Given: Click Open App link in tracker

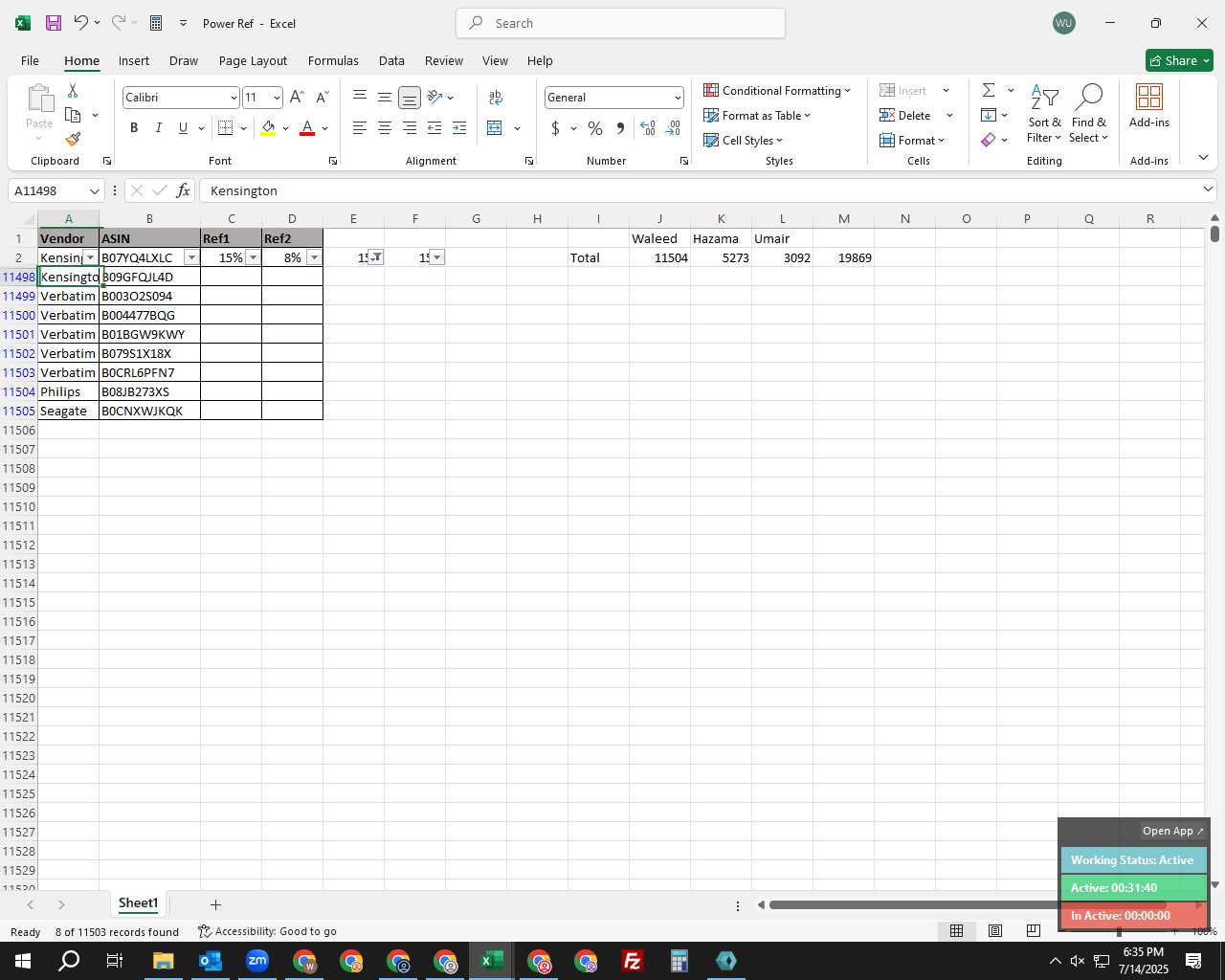Looking at the screenshot, I should [1172, 831].
